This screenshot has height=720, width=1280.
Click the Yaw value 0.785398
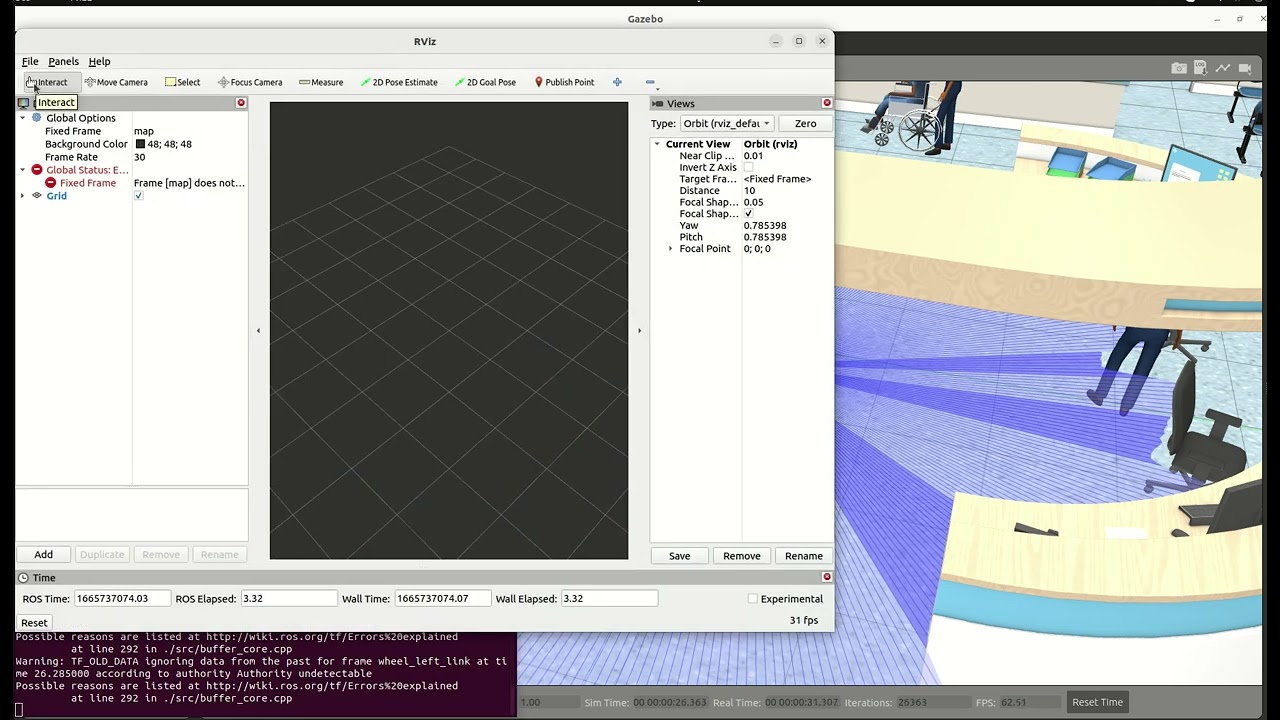click(765, 226)
